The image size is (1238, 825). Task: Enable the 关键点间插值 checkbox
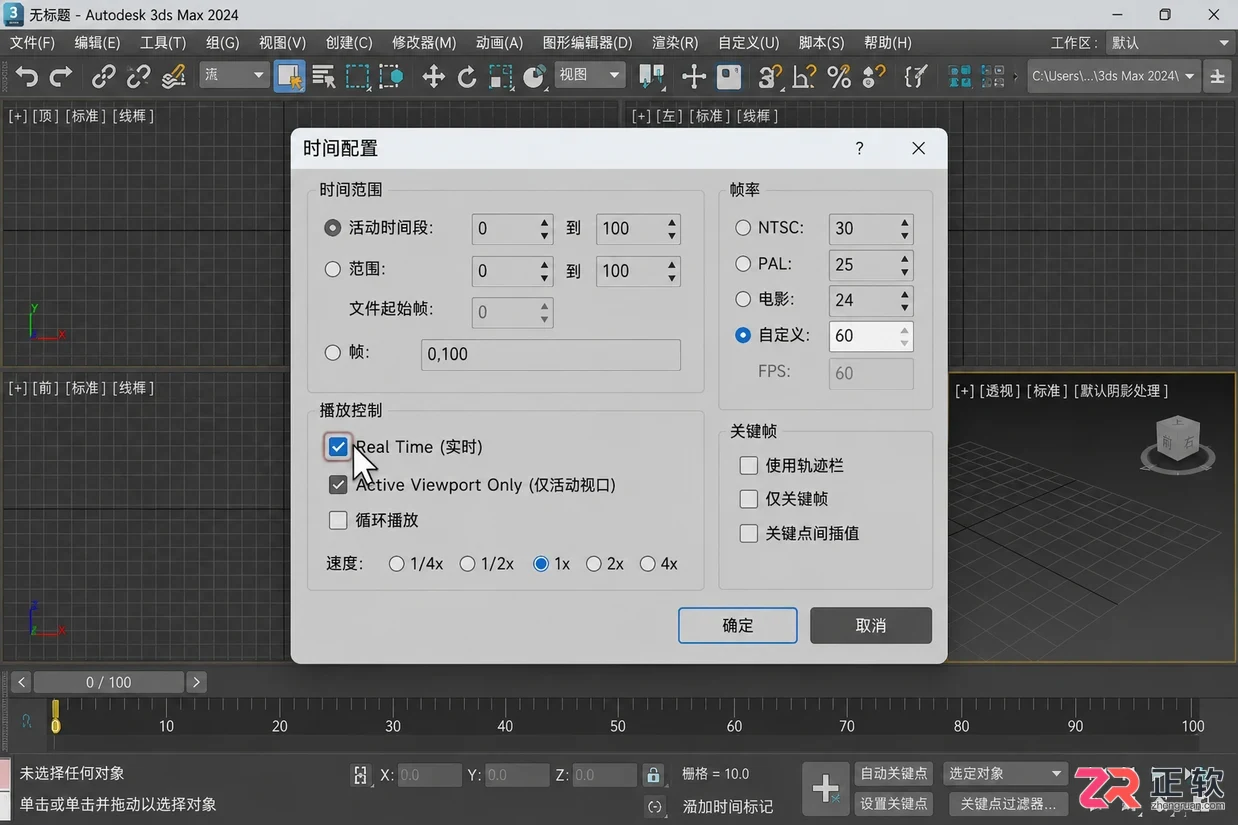pos(748,533)
